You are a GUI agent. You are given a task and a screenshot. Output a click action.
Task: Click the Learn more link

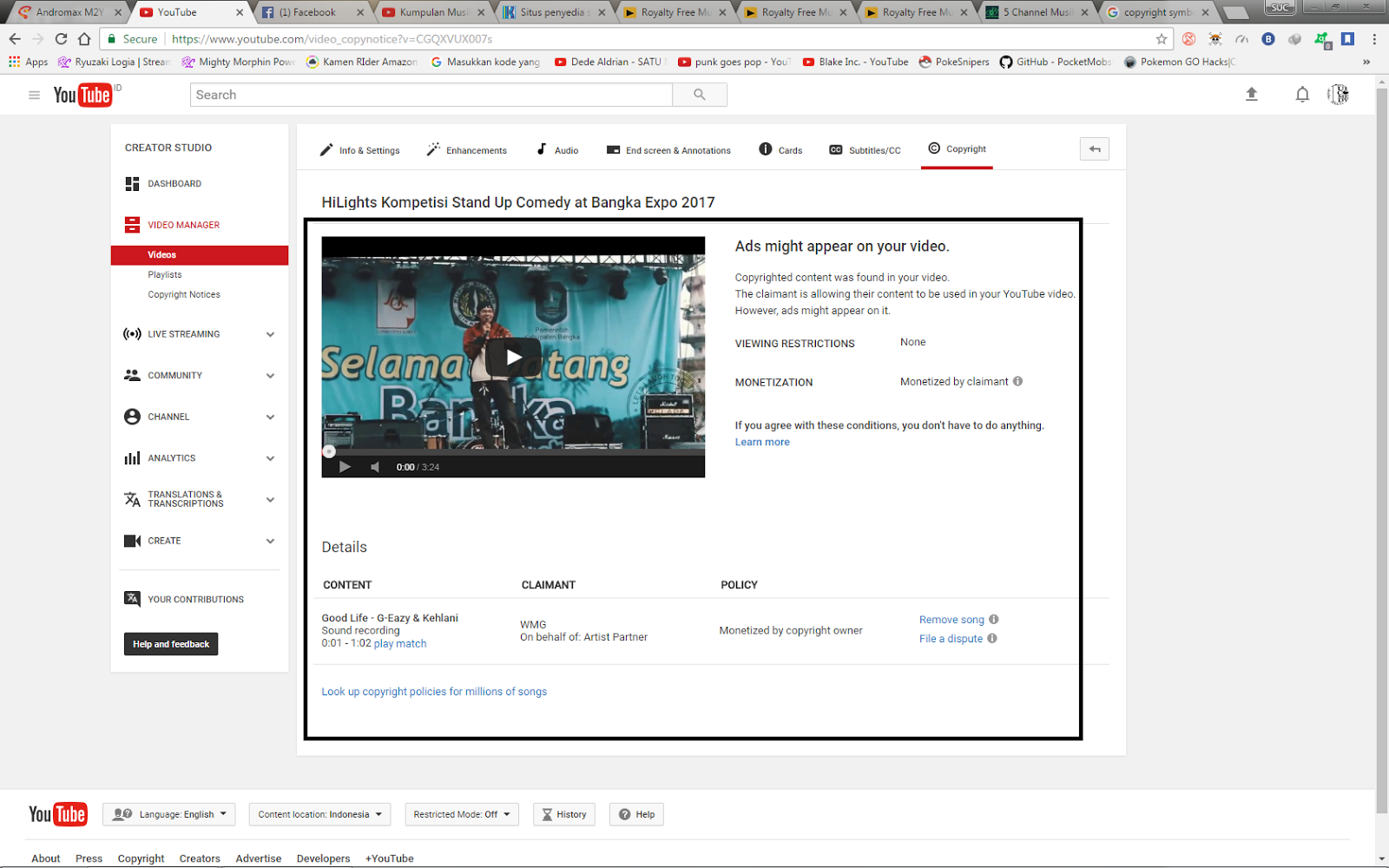click(762, 442)
